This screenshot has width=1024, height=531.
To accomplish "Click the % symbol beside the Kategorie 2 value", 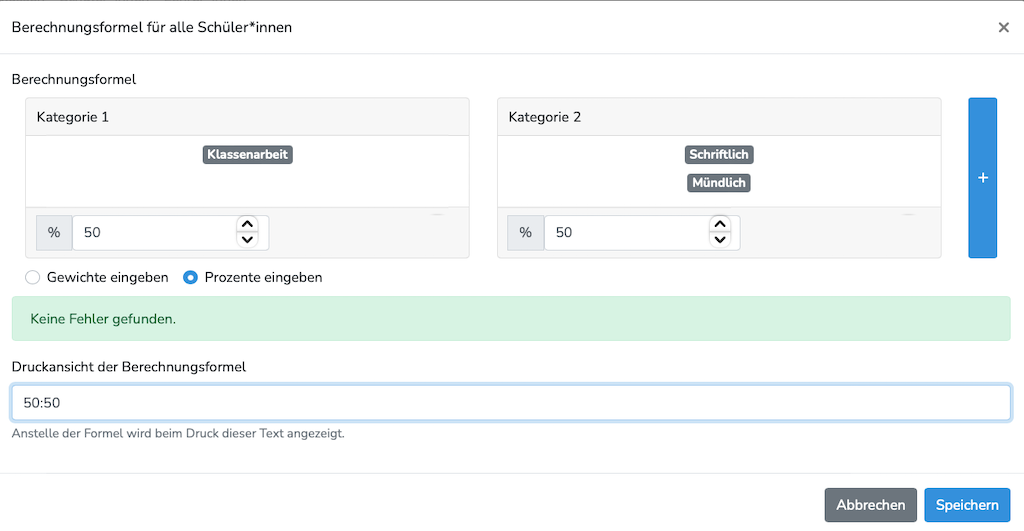I will [526, 233].
